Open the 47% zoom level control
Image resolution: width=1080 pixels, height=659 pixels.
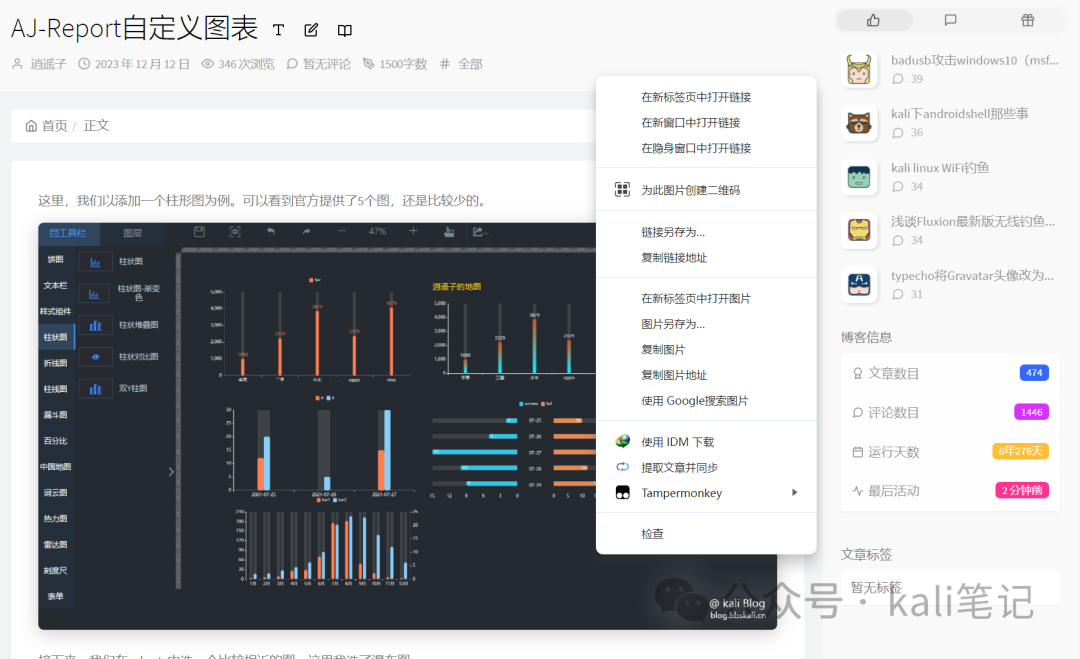376,232
